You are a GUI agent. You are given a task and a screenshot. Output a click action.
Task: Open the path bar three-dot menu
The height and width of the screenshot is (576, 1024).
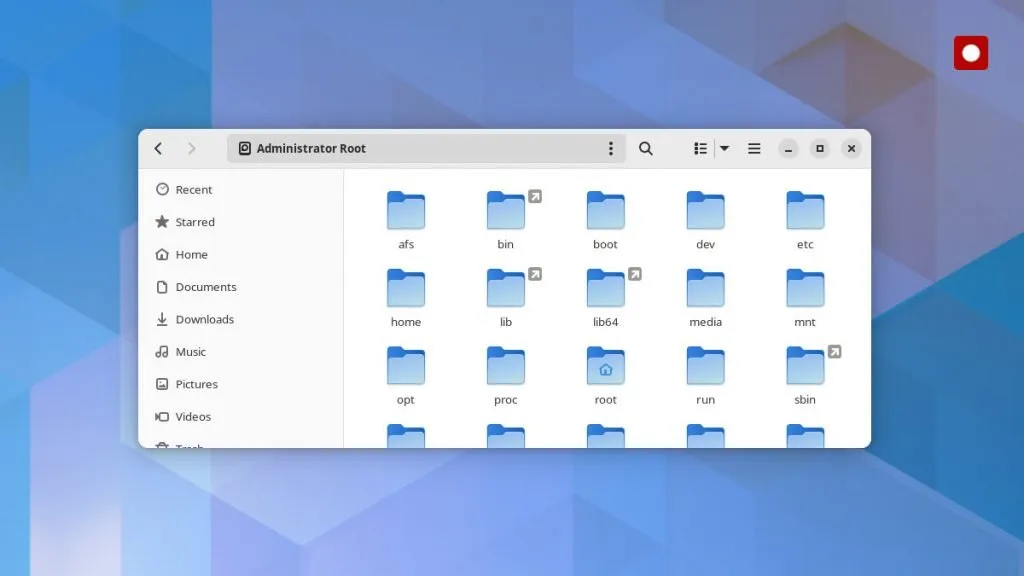pyautogui.click(x=611, y=147)
